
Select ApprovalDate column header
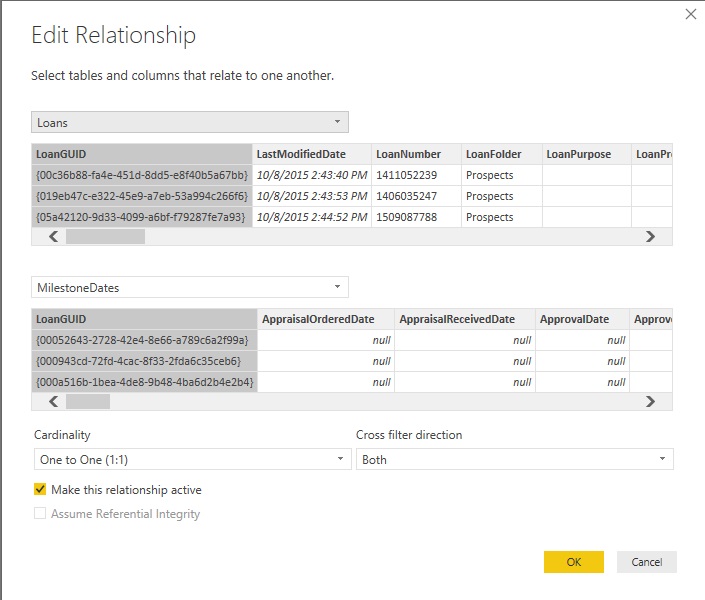click(x=582, y=319)
